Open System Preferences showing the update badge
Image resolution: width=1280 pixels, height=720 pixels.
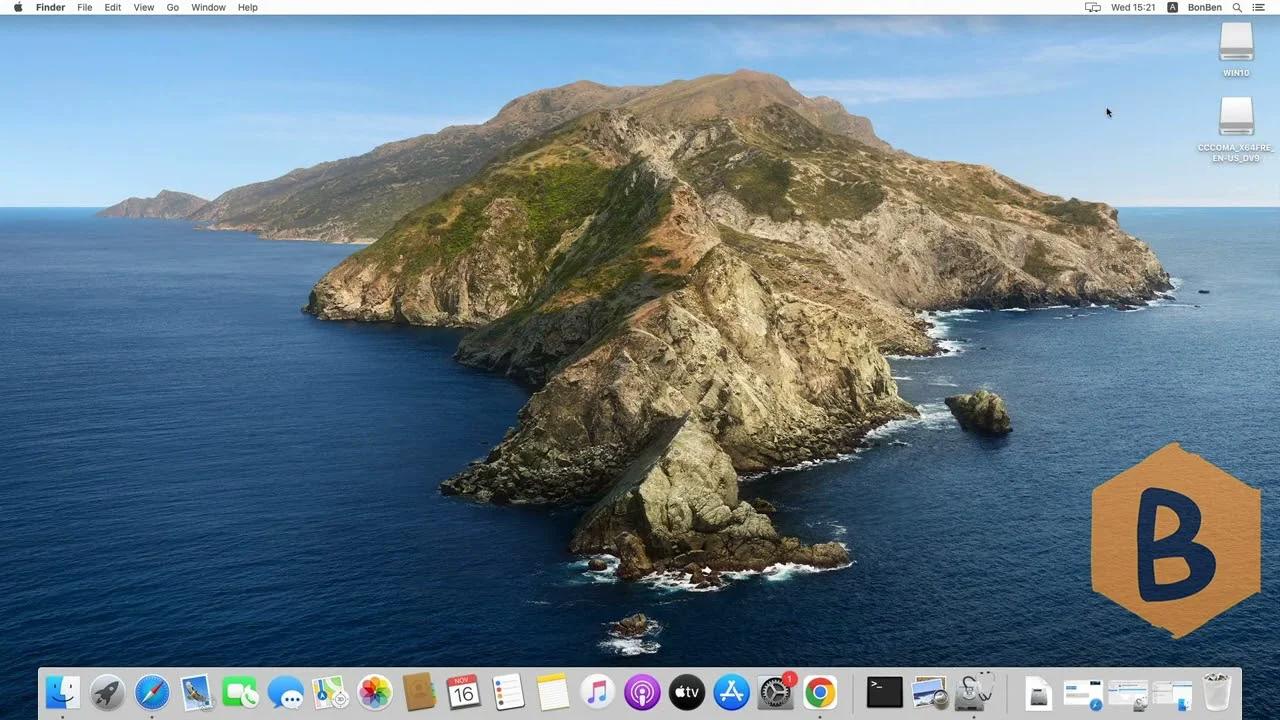775,691
